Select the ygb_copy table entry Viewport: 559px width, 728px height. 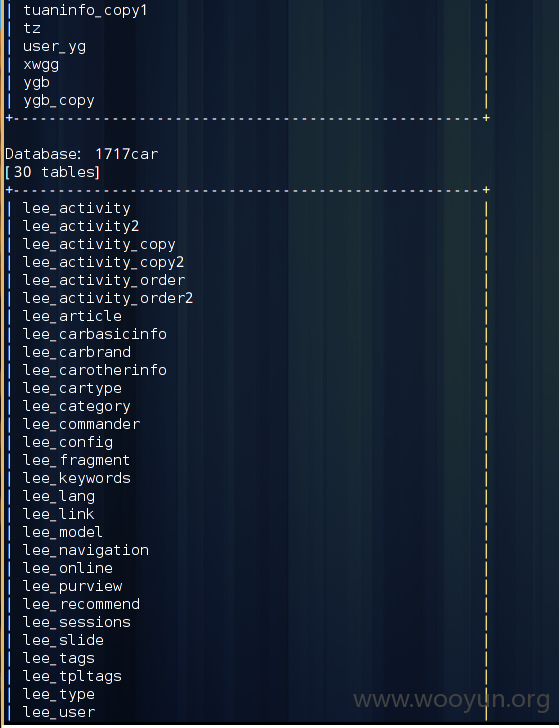pyautogui.click(x=59, y=100)
